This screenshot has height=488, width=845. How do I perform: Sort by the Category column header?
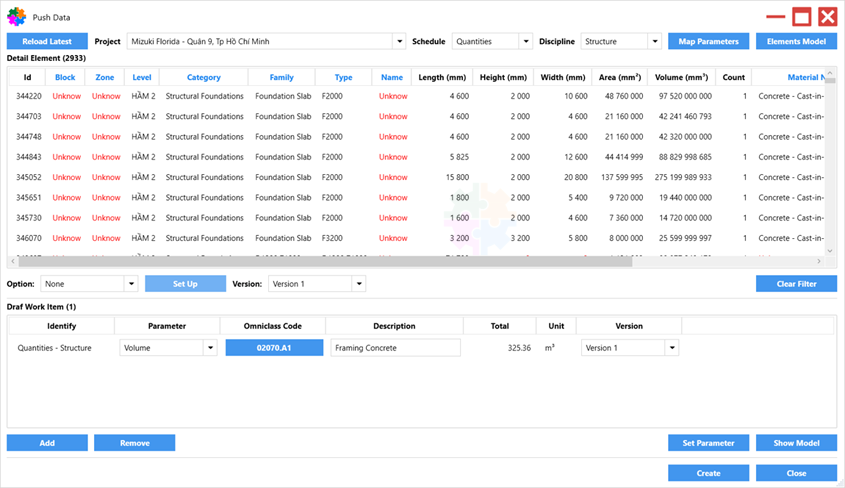pyautogui.click(x=204, y=77)
